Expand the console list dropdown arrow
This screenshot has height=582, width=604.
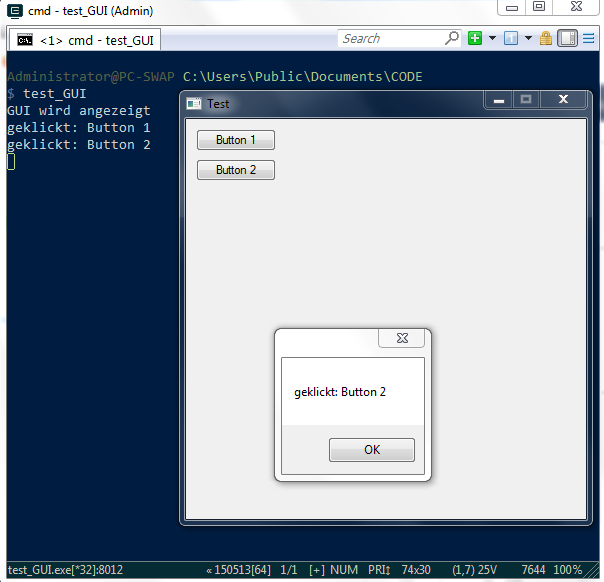point(528,39)
